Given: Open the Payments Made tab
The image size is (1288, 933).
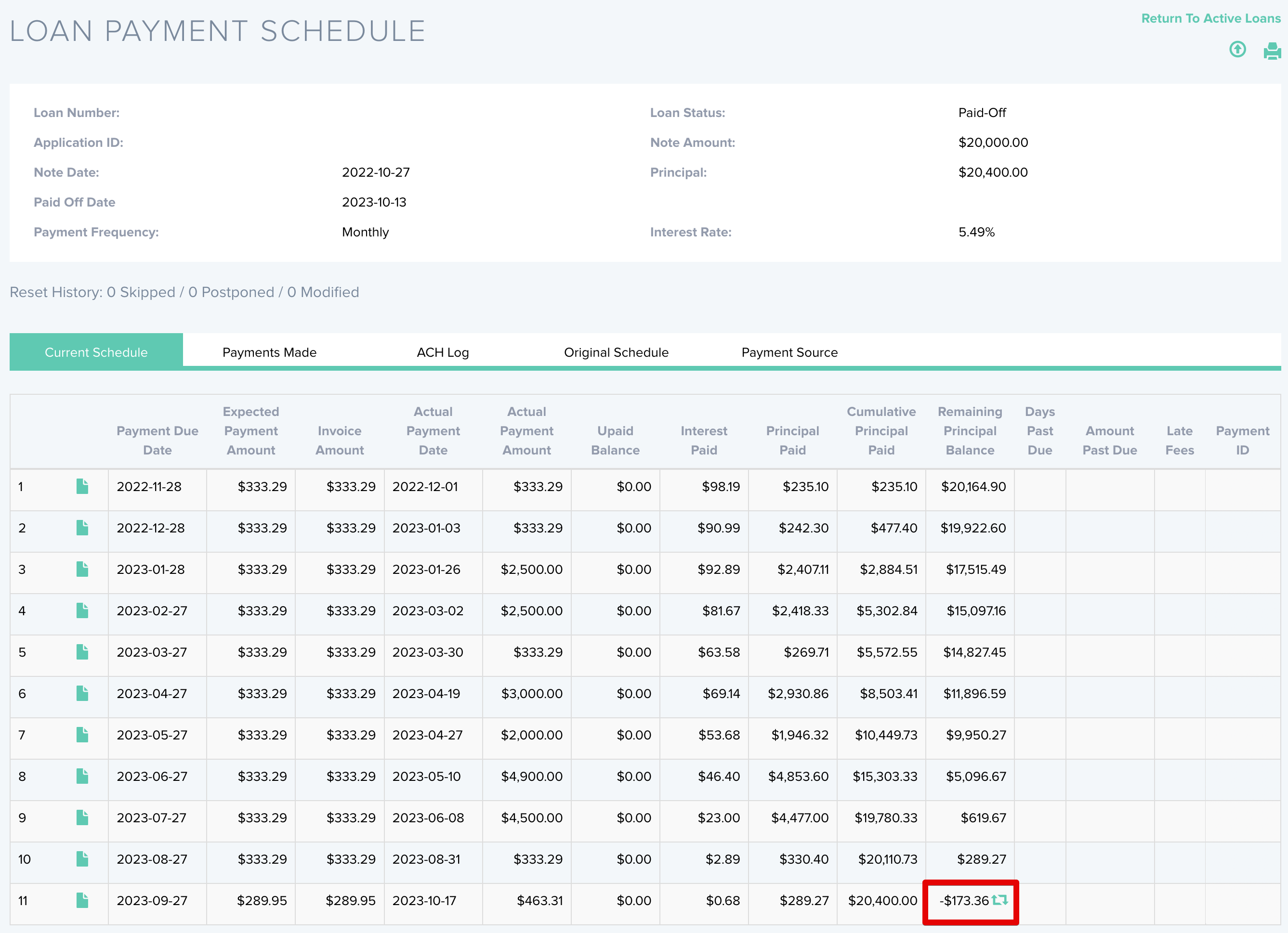Looking at the screenshot, I should 269,352.
